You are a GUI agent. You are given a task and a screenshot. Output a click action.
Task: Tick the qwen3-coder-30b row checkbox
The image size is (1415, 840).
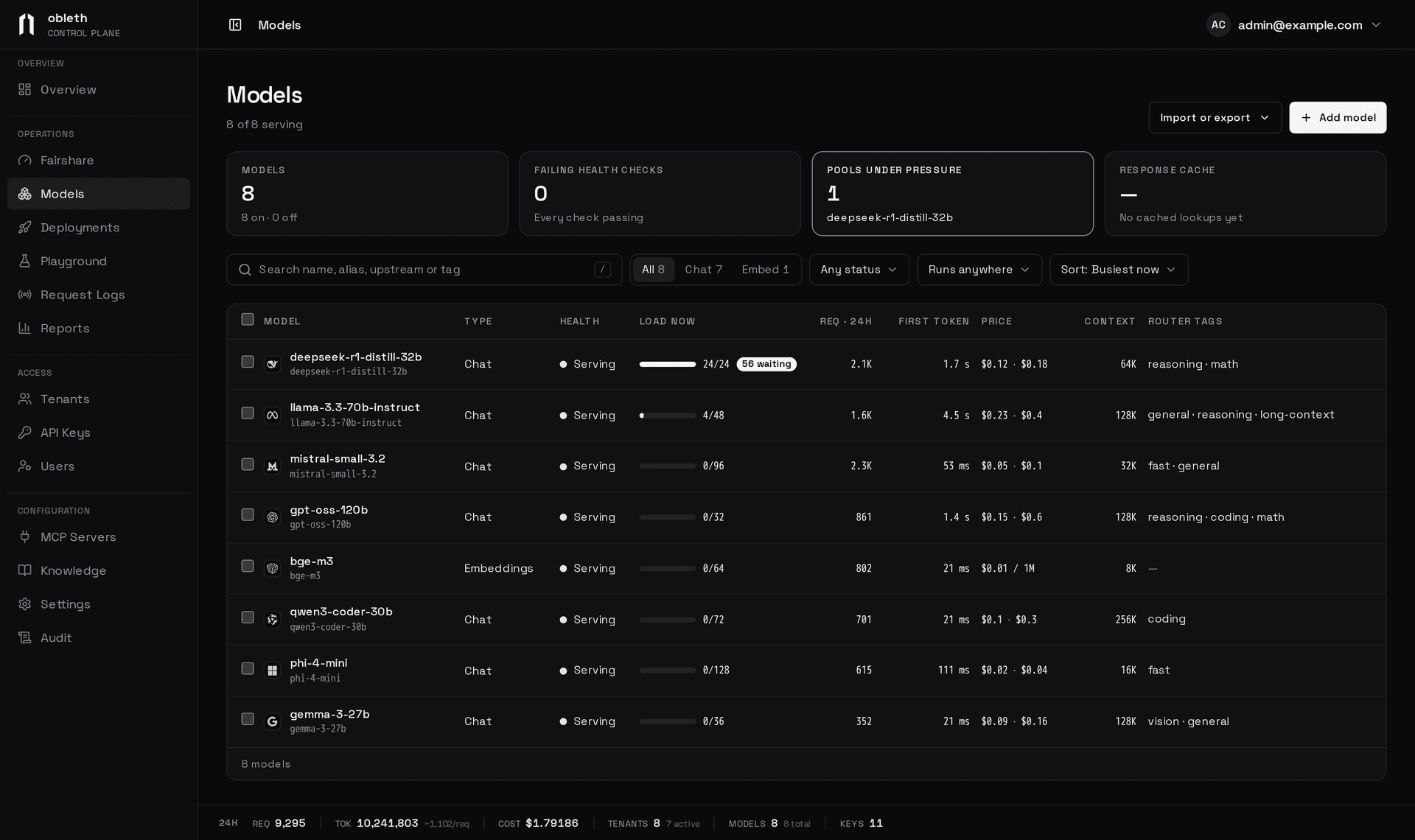click(248, 617)
